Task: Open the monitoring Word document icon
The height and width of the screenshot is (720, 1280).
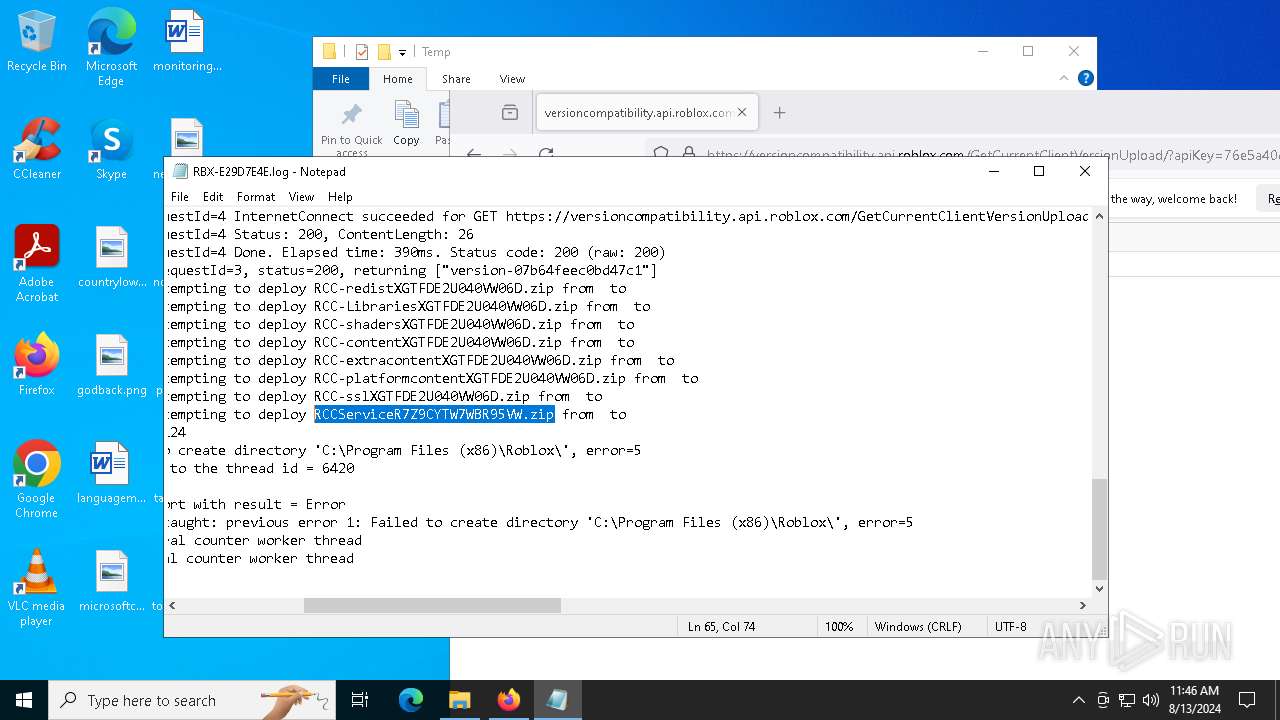Action: click(187, 42)
